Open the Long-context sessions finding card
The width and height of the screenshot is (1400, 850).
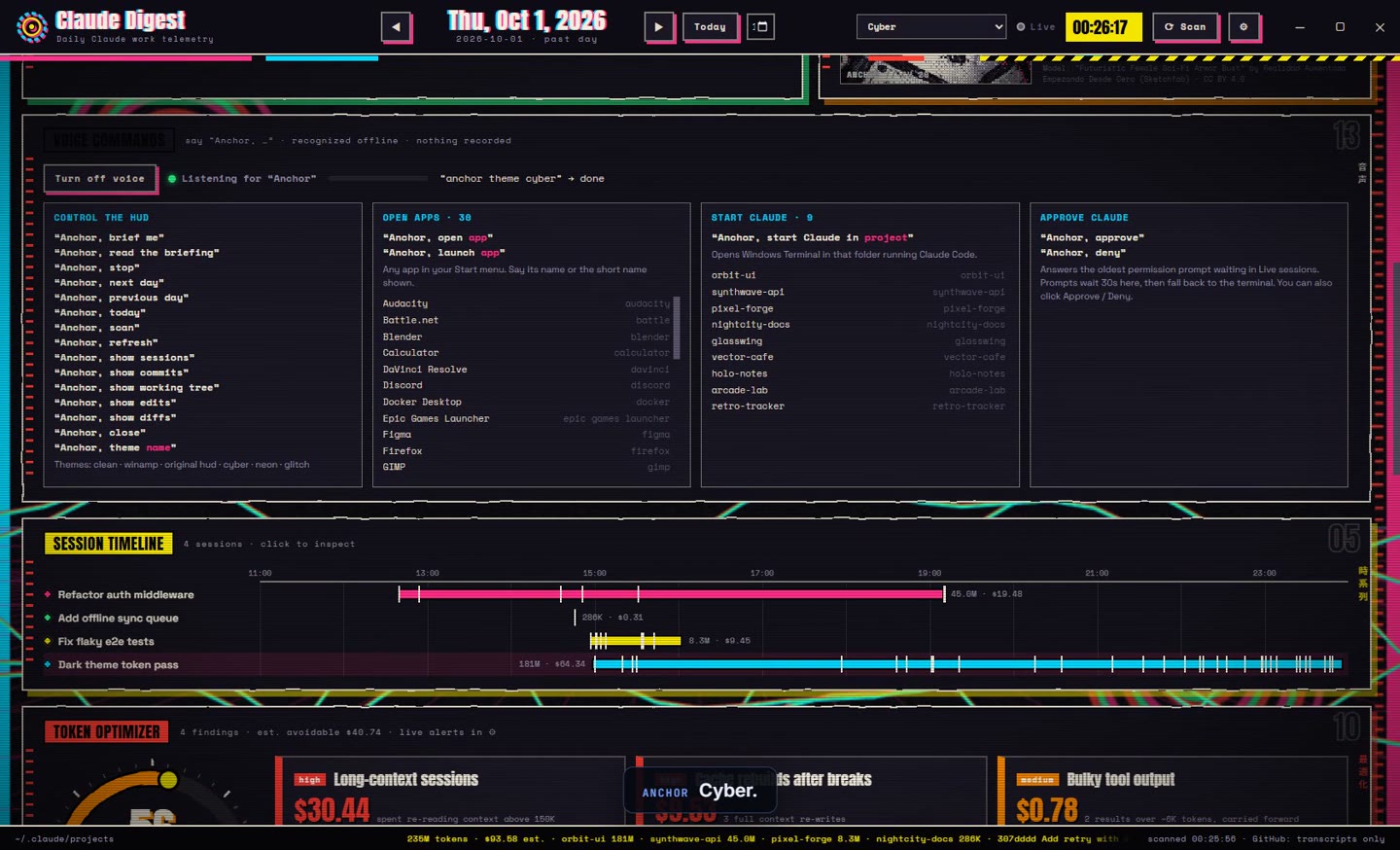[451, 792]
